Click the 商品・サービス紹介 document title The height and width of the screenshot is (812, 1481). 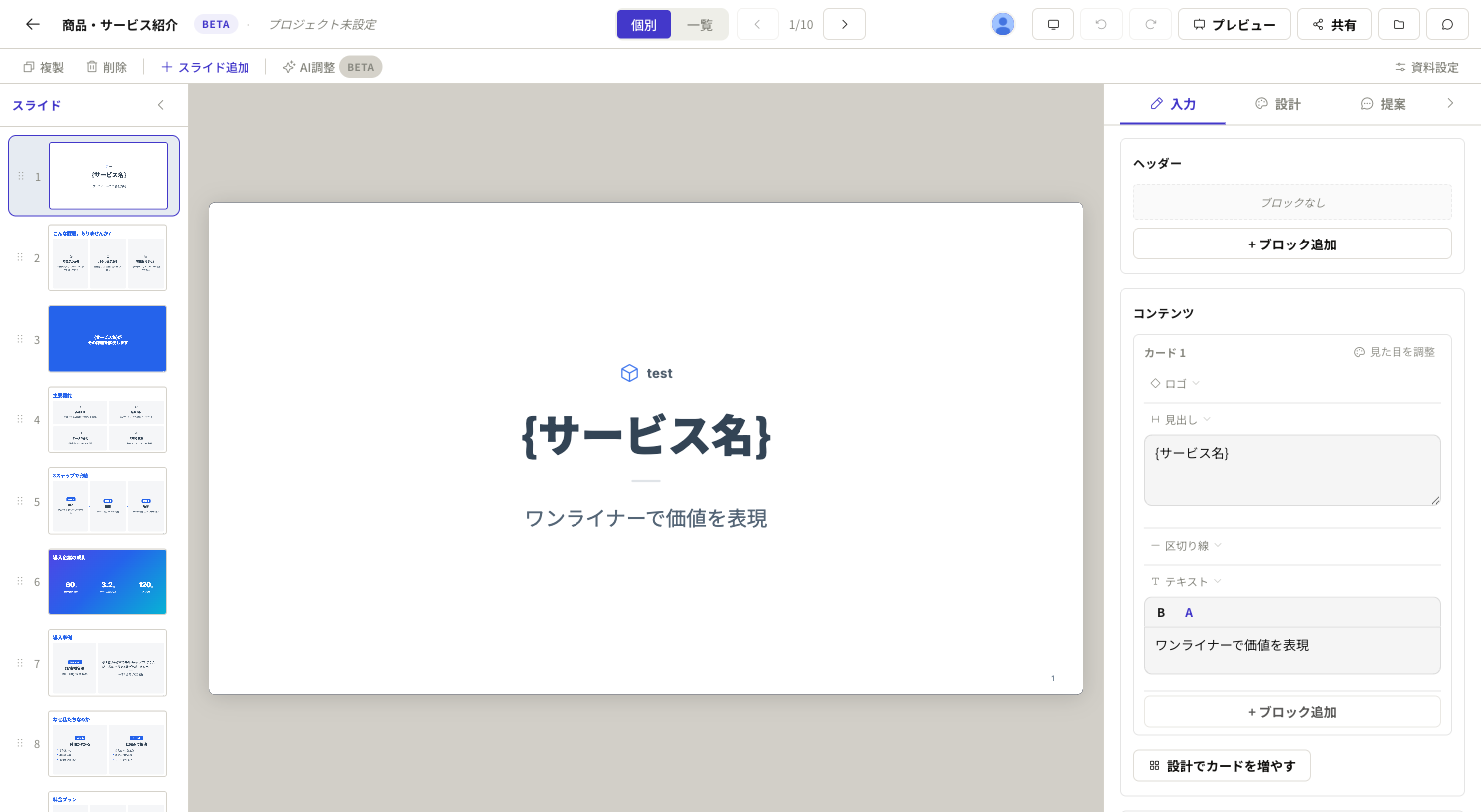[119, 24]
